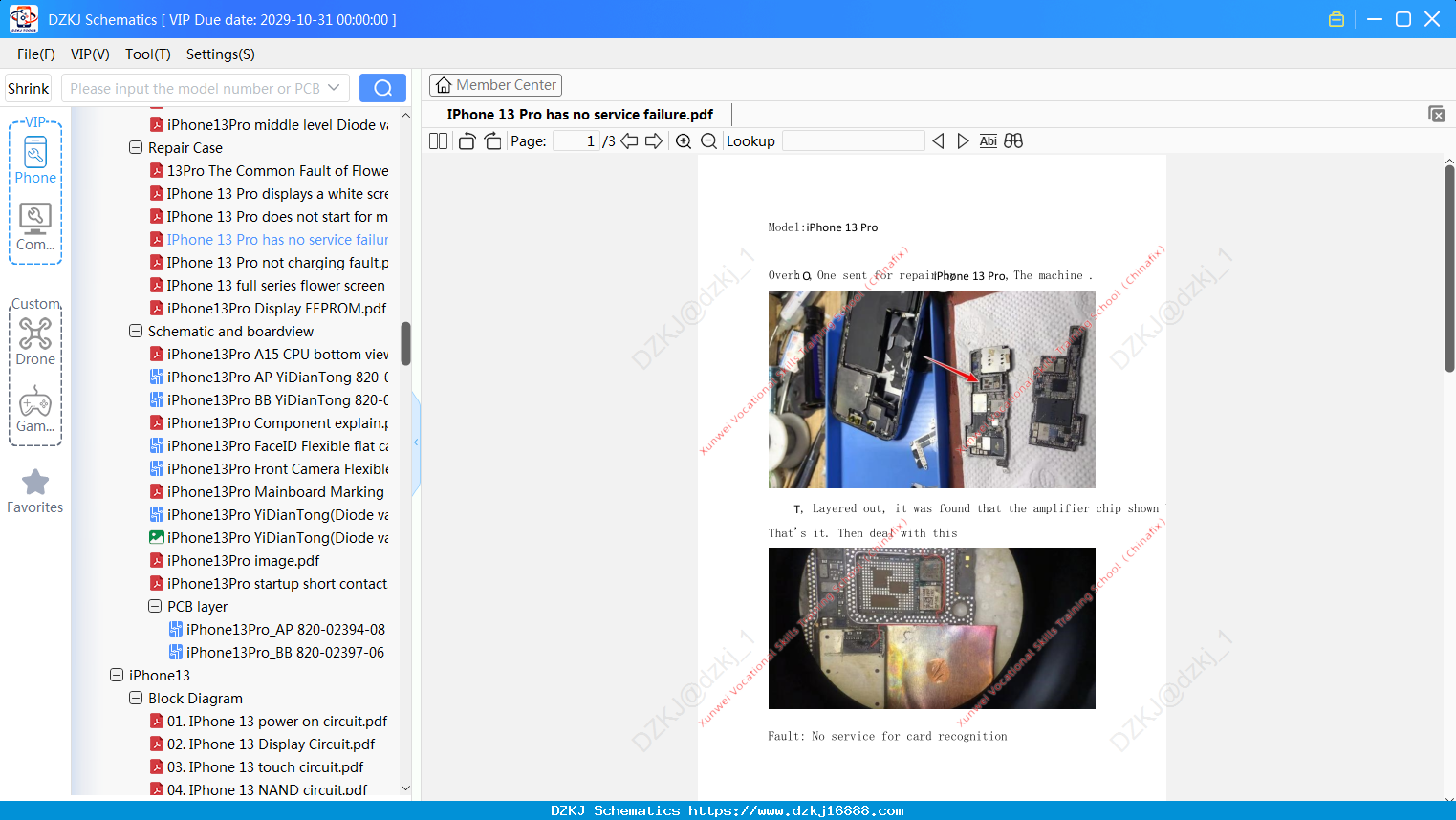Image resolution: width=1456 pixels, height=820 pixels.
Task: Click the zoom out magnifier icon
Action: (708, 141)
